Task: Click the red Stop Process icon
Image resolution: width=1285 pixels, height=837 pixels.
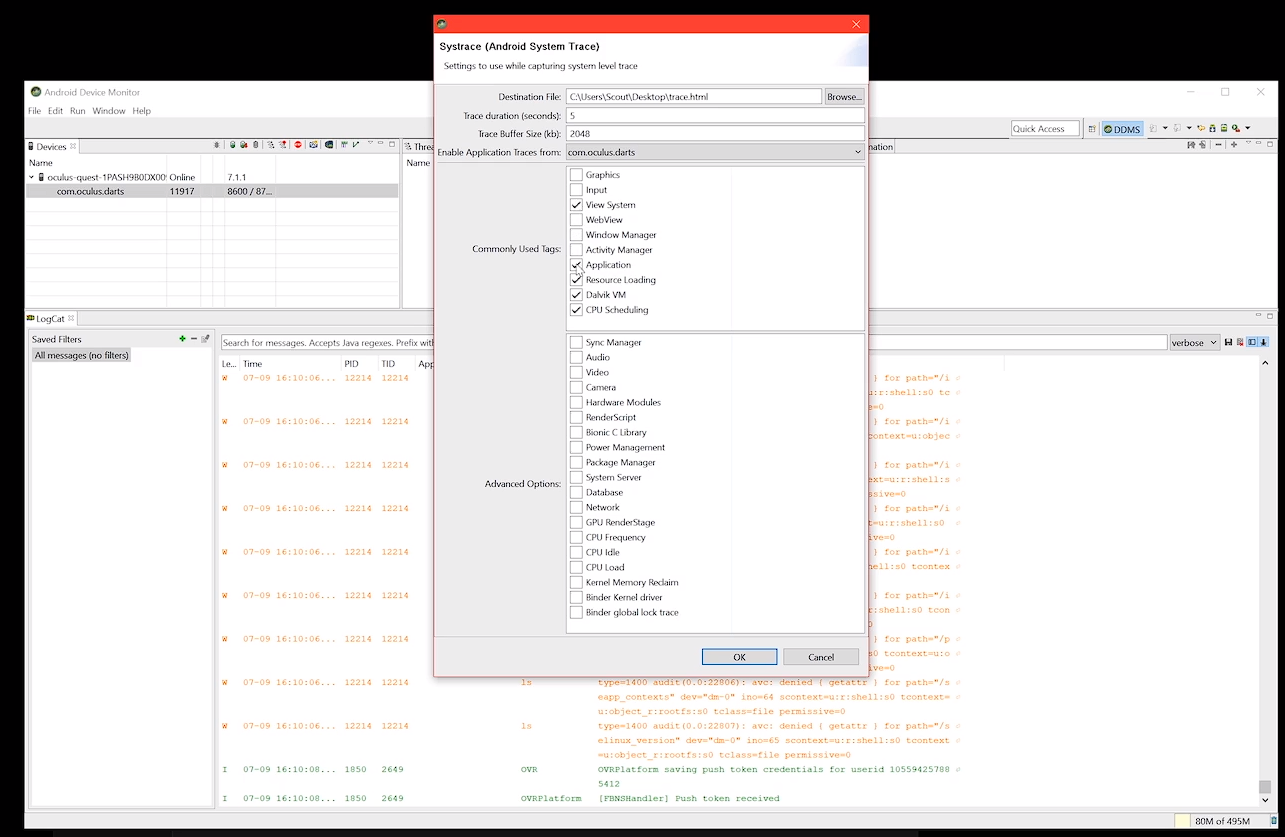Action: coord(298,145)
